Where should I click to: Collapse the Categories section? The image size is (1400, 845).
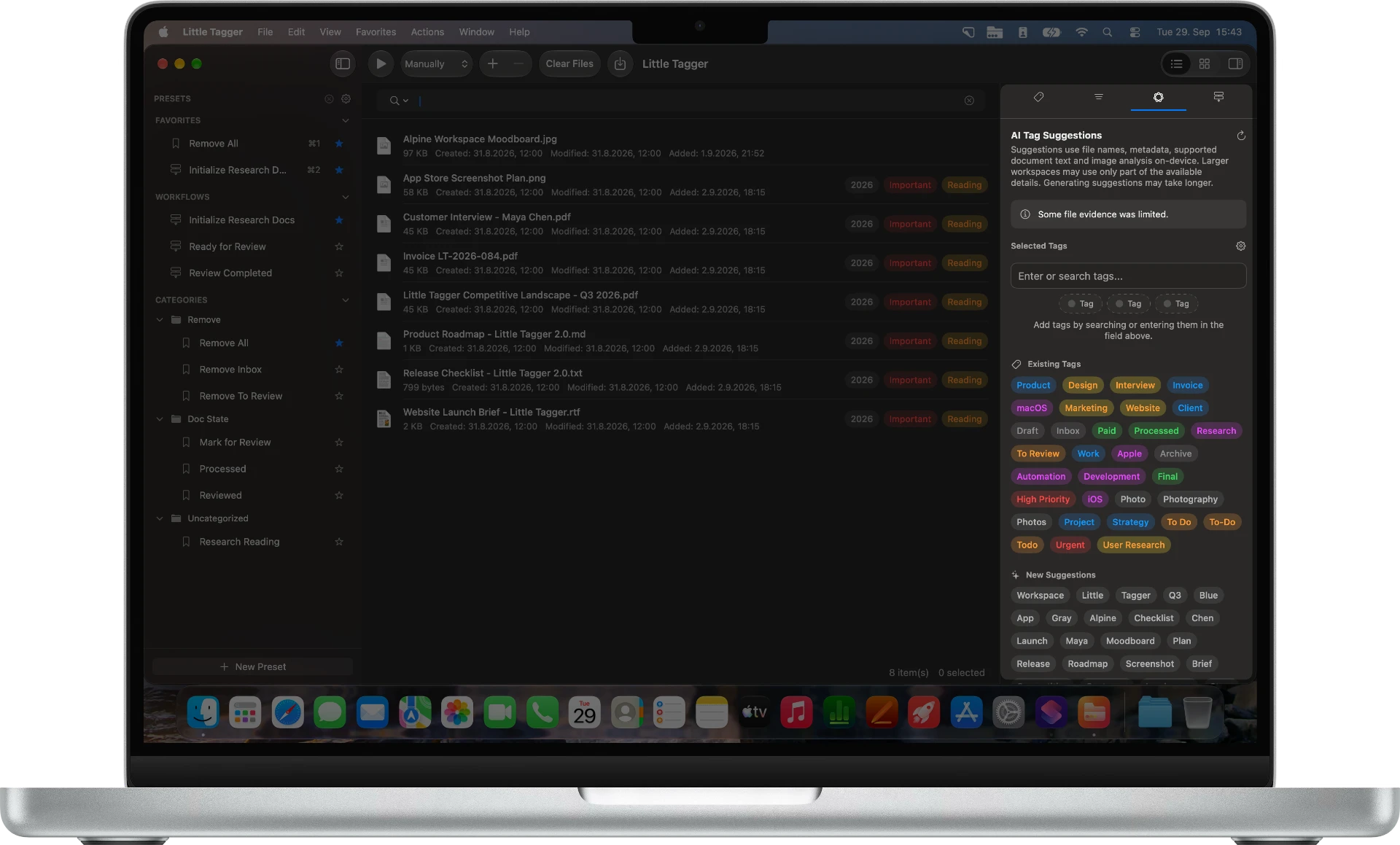(x=346, y=300)
